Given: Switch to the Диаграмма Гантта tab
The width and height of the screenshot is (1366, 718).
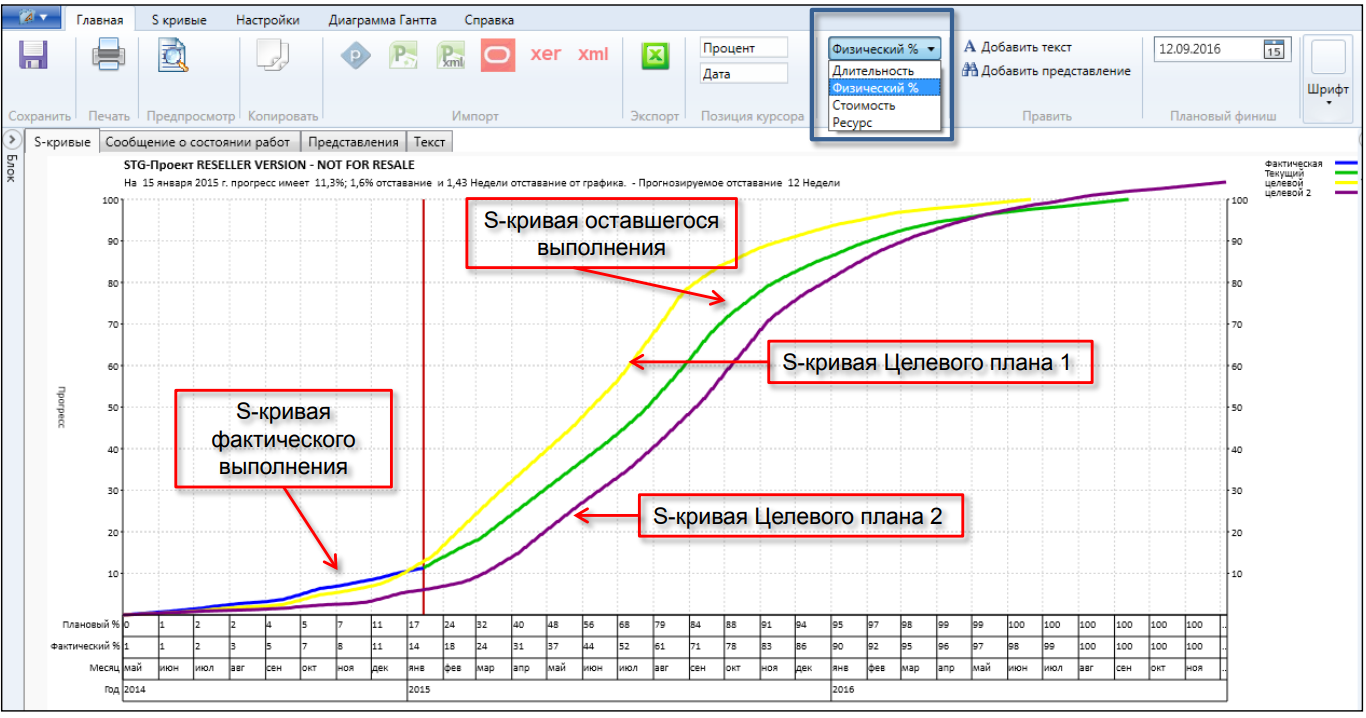Looking at the screenshot, I should 383,19.
